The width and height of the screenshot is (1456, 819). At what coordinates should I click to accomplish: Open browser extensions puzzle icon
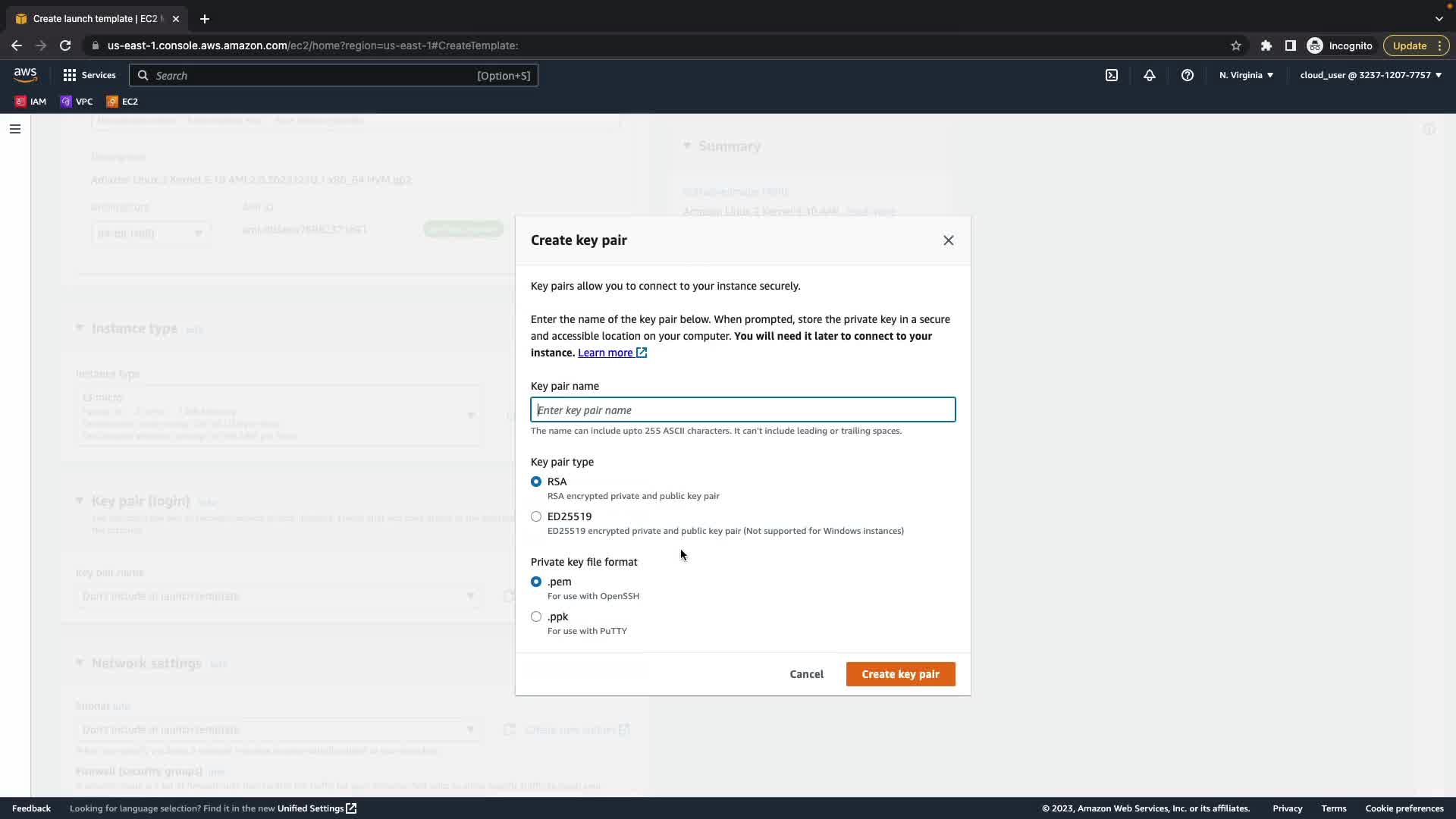point(1266,45)
